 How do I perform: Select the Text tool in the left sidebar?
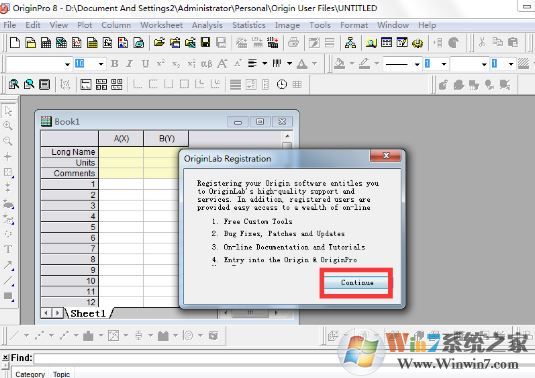[x=8, y=249]
